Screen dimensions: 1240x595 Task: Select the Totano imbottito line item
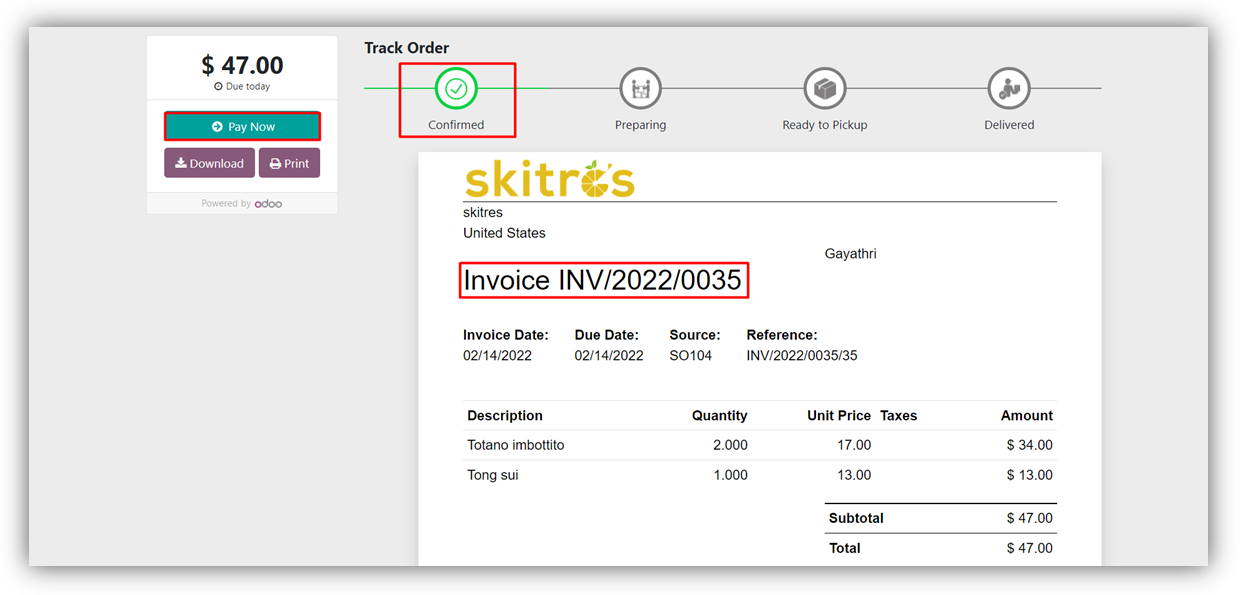(x=515, y=445)
